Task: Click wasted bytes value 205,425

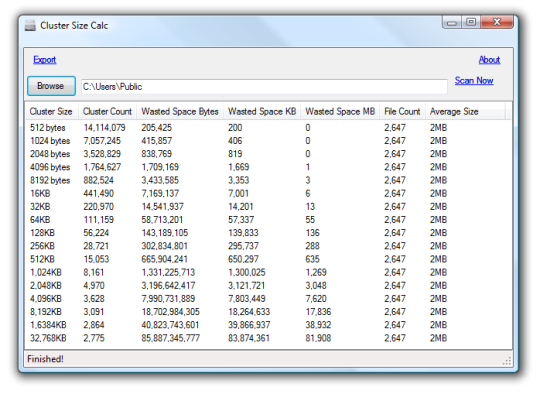Action: click(x=156, y=128)
